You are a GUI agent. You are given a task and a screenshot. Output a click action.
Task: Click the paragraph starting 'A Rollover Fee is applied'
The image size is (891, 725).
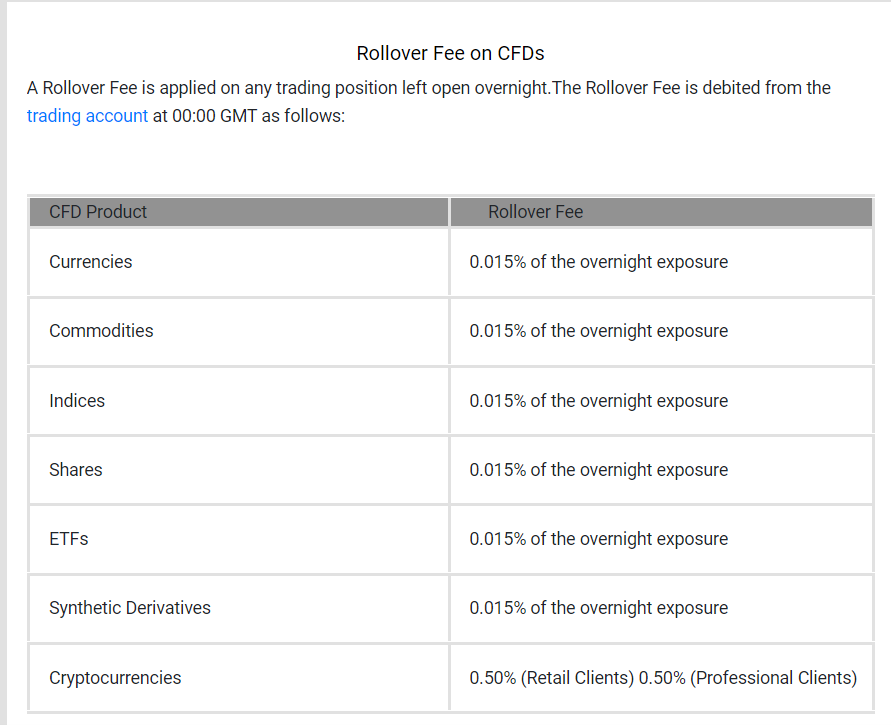pos(428,102)
